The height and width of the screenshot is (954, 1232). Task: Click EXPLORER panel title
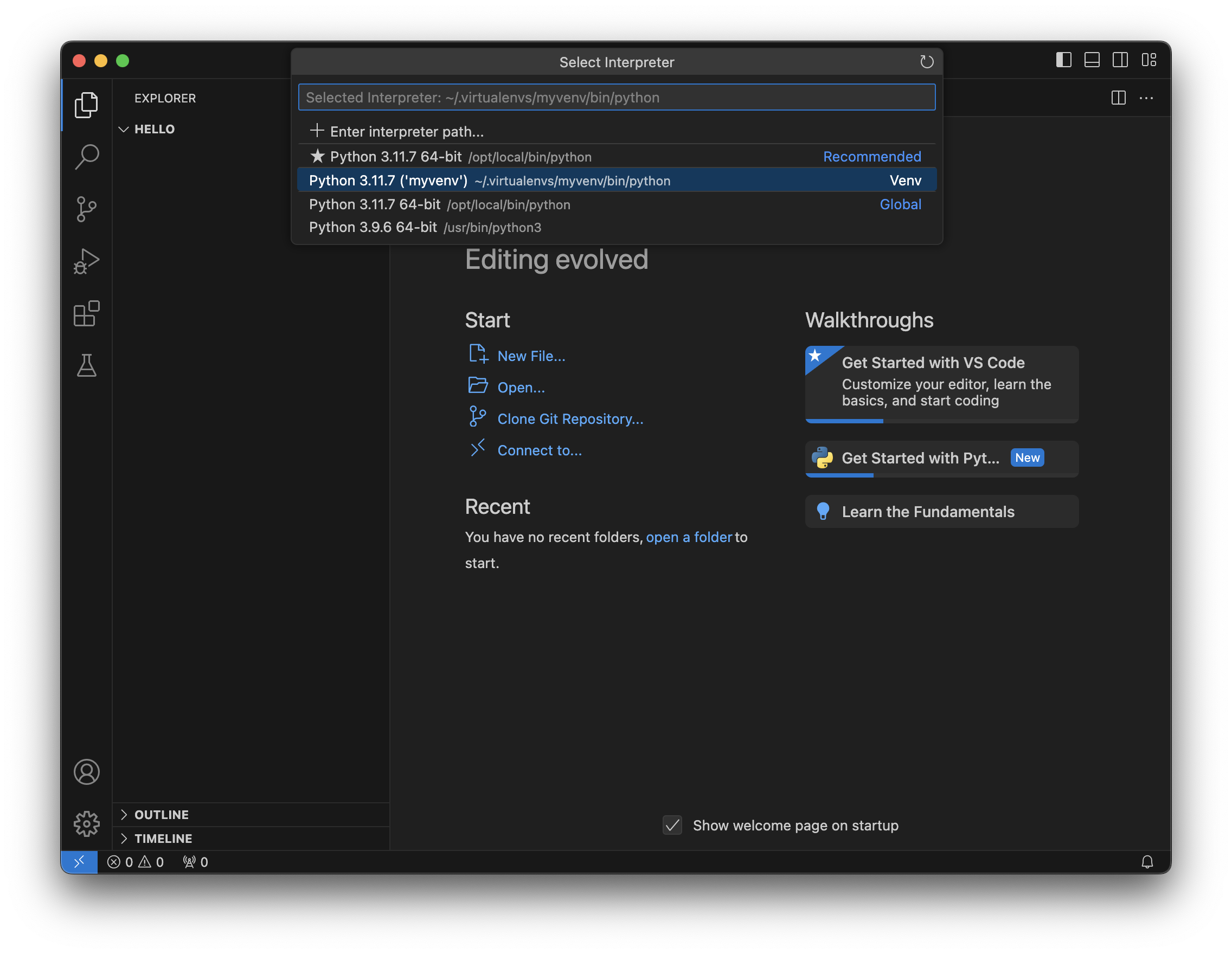coord(165,98)
